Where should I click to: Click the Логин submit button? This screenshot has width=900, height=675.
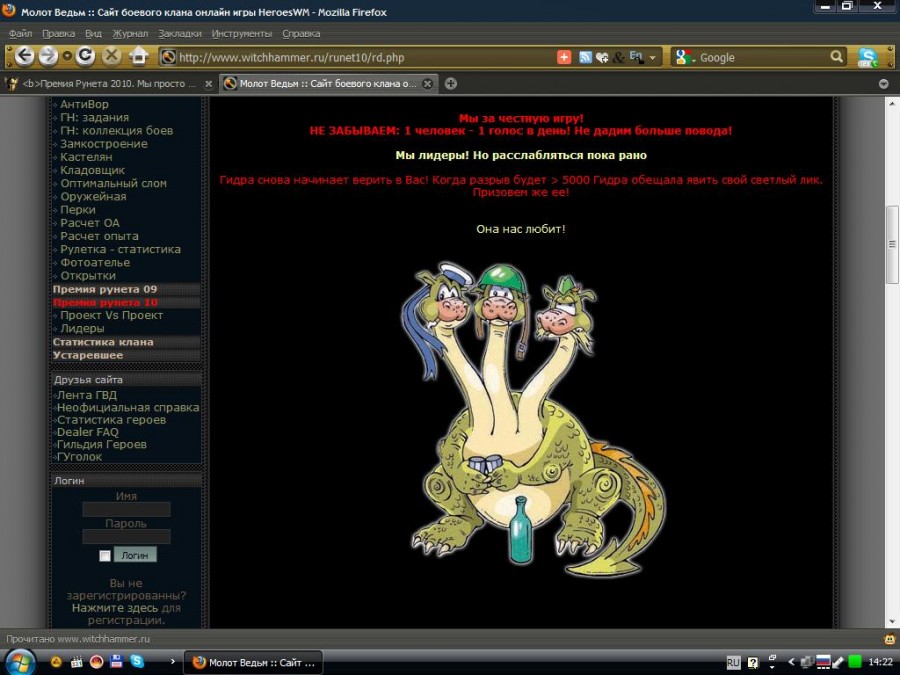[x=135, y=555]
